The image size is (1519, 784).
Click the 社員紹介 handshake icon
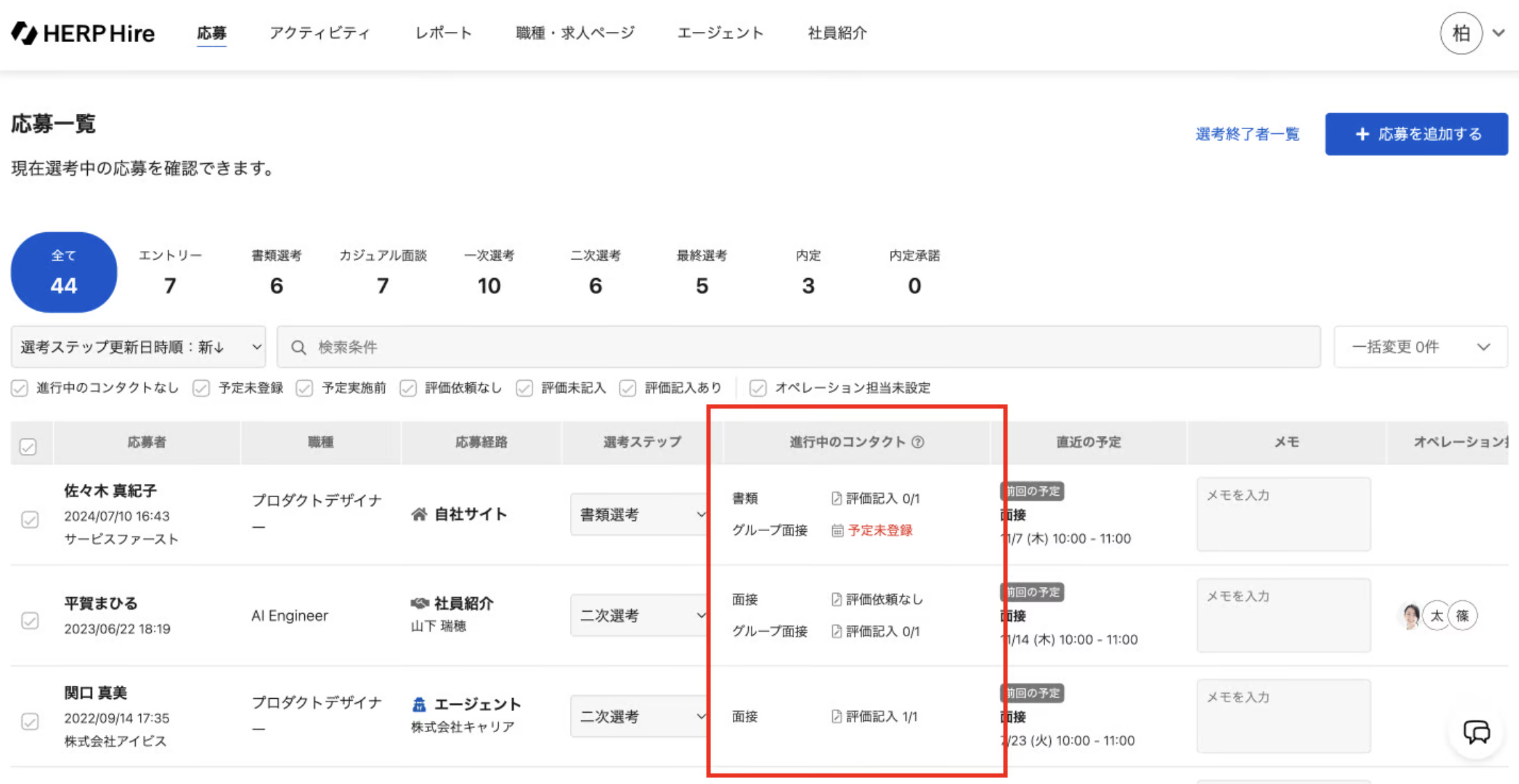(419, 603)
